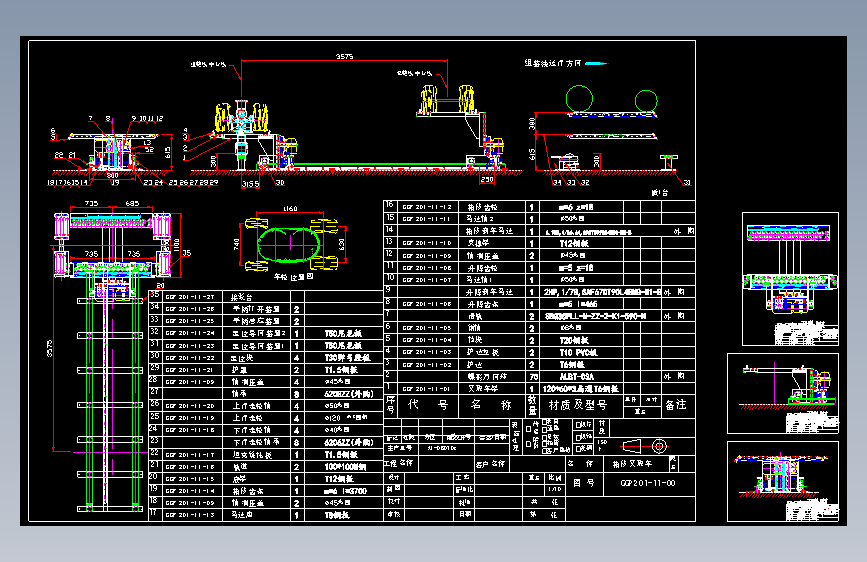Select the 630 dimension right of wheel layout
Viewport: 867px width, 562px height.
click(341, 244)
